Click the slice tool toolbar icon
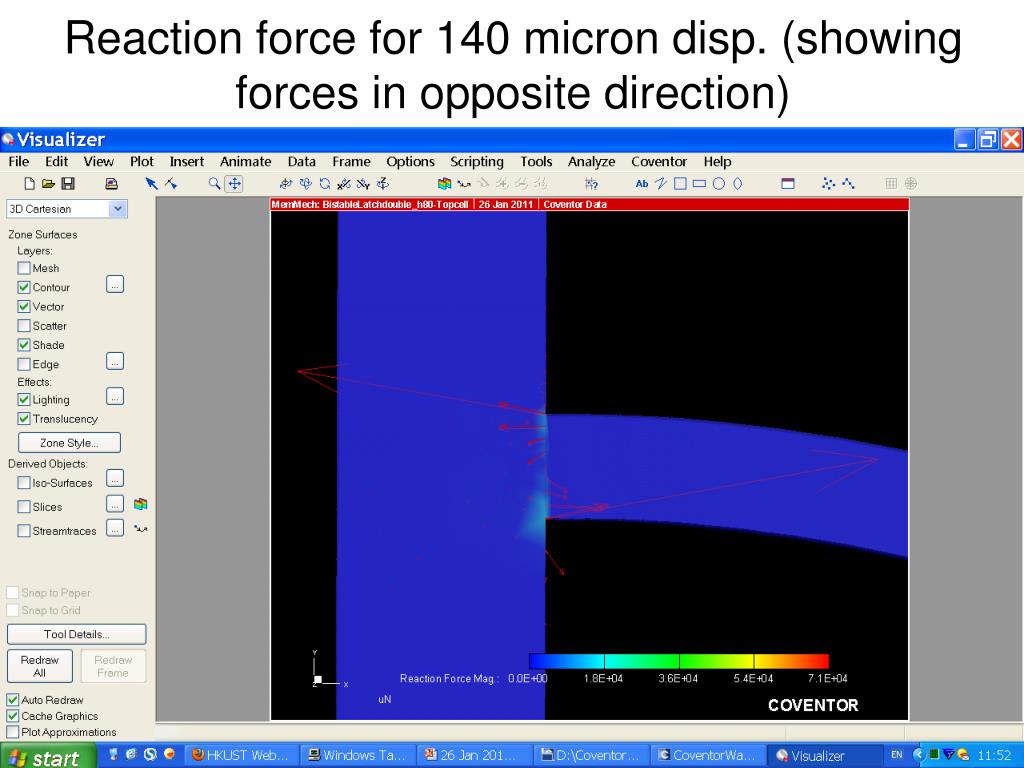 pos(445,184)
